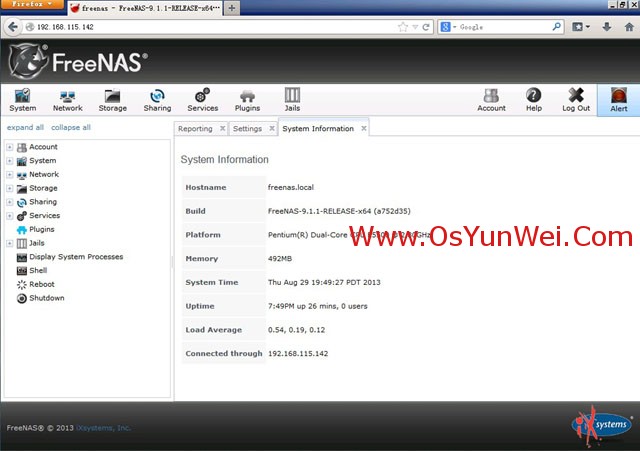This screenshot has width=640, height=451.
Task: Open Firefox downloads arrow icon
Action: click(x=607, y=27)
